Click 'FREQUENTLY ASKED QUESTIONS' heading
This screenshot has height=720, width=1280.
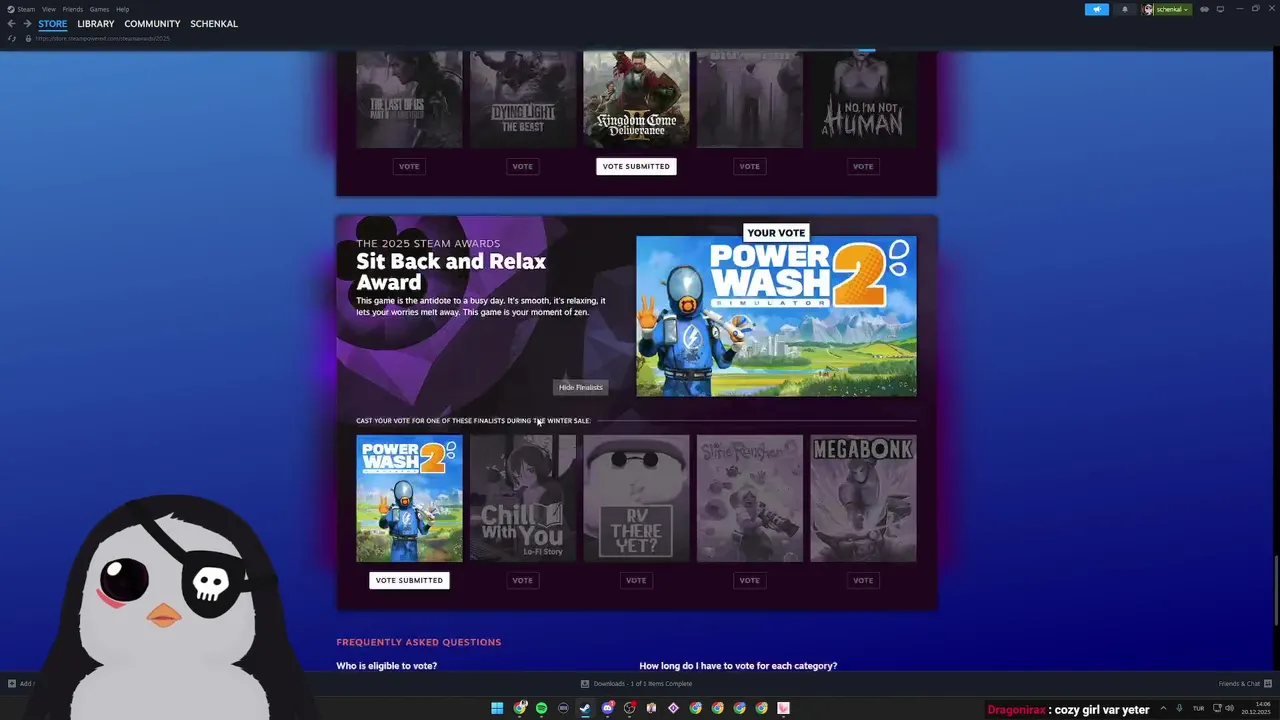(419, 642)
